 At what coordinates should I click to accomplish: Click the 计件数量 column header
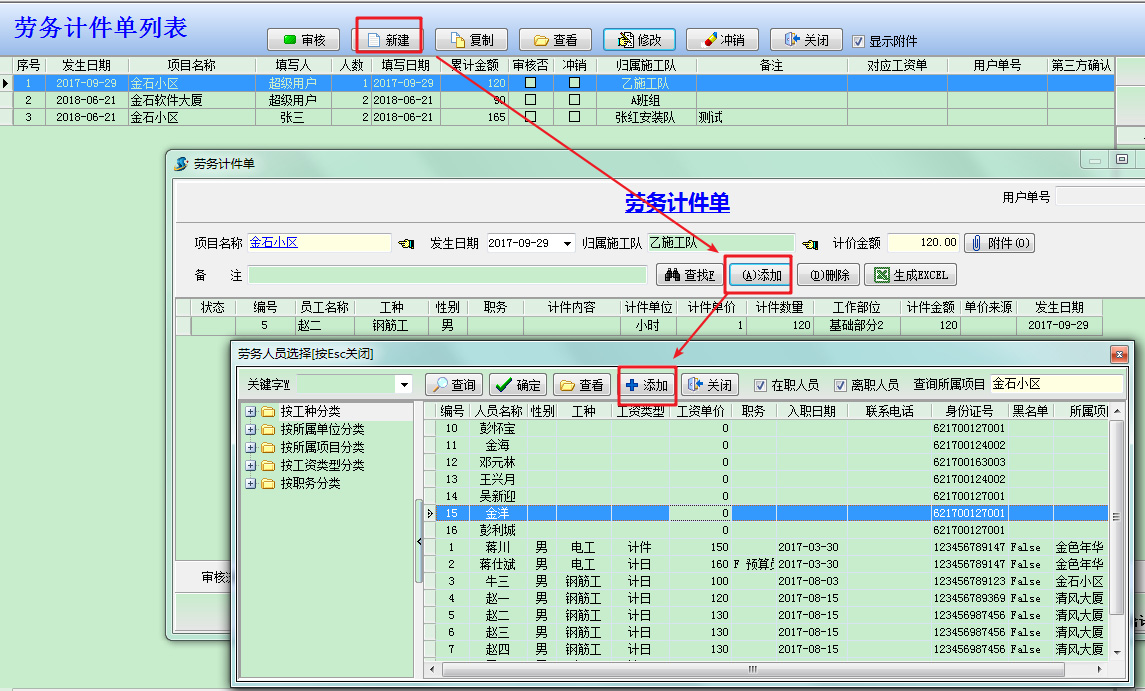(x=779, y=308)
